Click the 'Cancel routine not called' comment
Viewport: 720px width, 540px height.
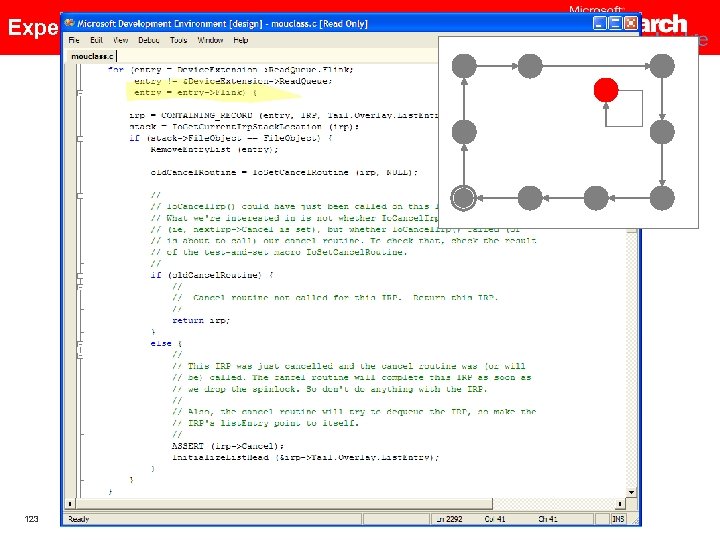coord(335,298)
